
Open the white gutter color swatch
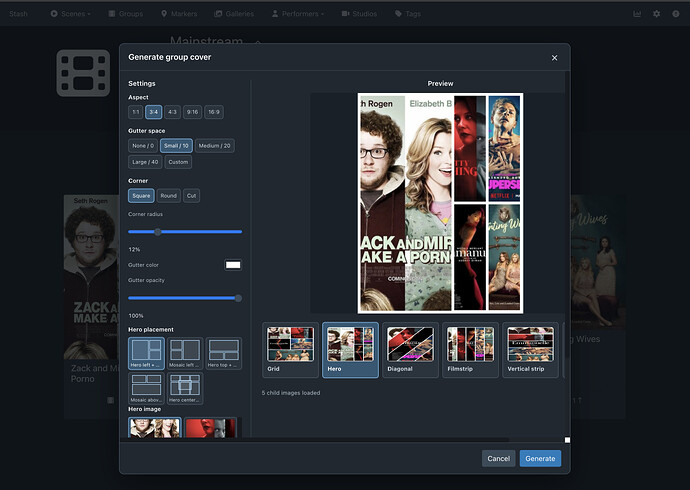tap(233, 265)
